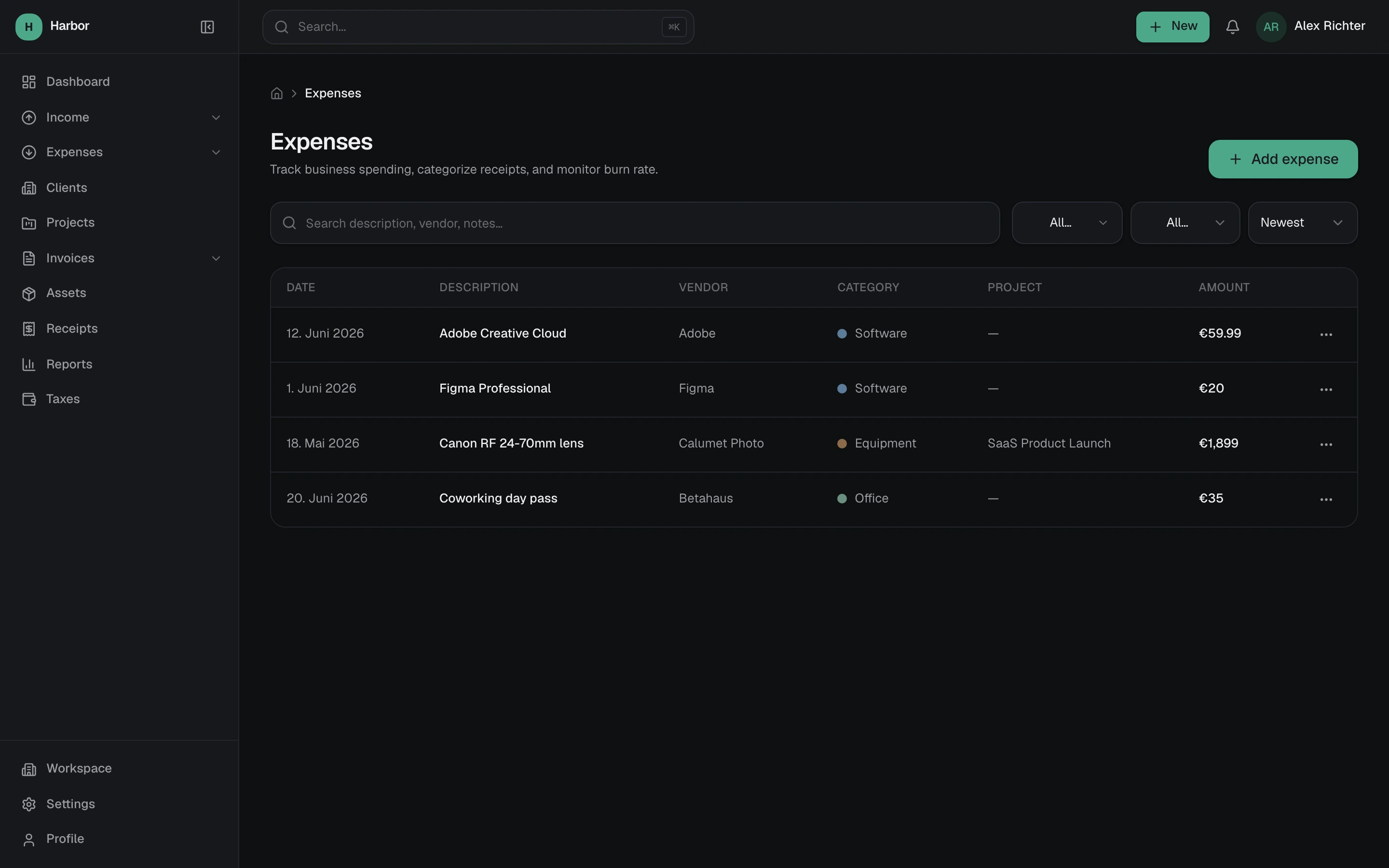Expand the Invoices submenu chevron

click(x=216, y=259)
